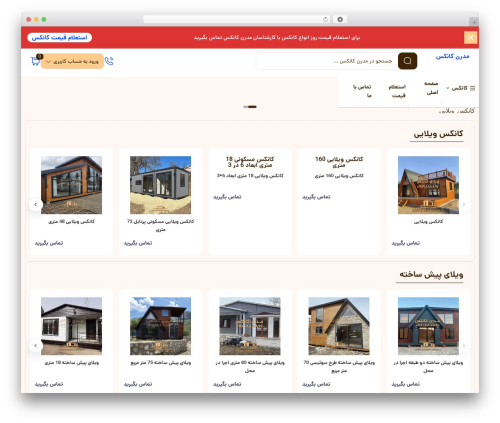Viewport: 500px width, 423px height.
Task: Open کانکس ویلایی مسکونی پرتابل 72 متری title
Action: point(160,225)
